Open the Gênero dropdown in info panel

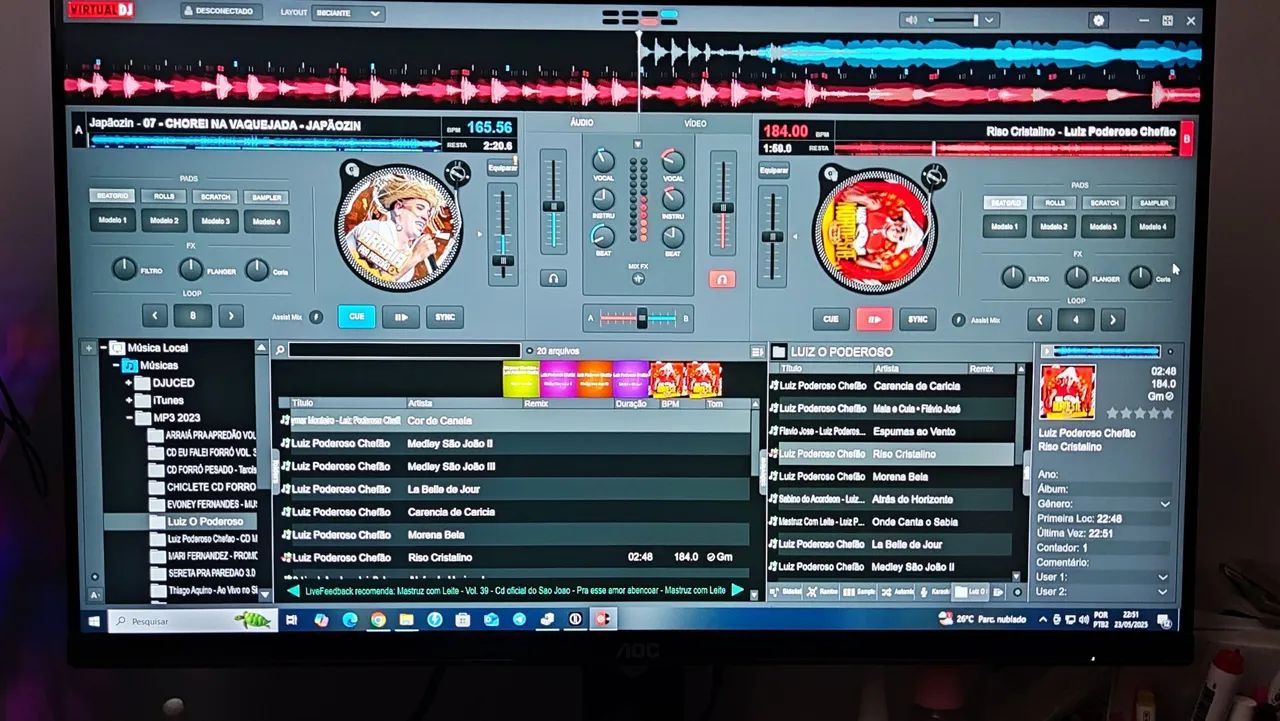(x=1164, y=504)
